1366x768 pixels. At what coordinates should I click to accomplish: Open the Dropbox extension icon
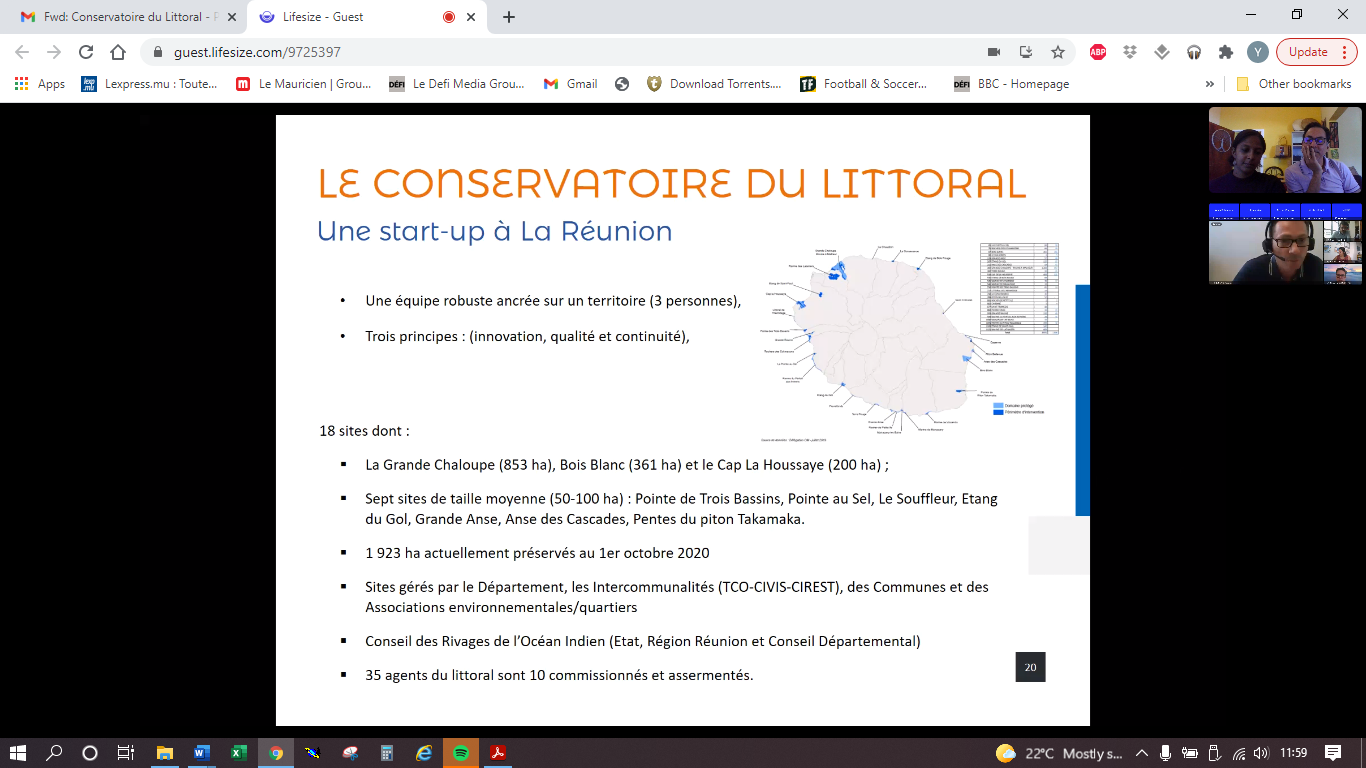tap(1130, 52)
